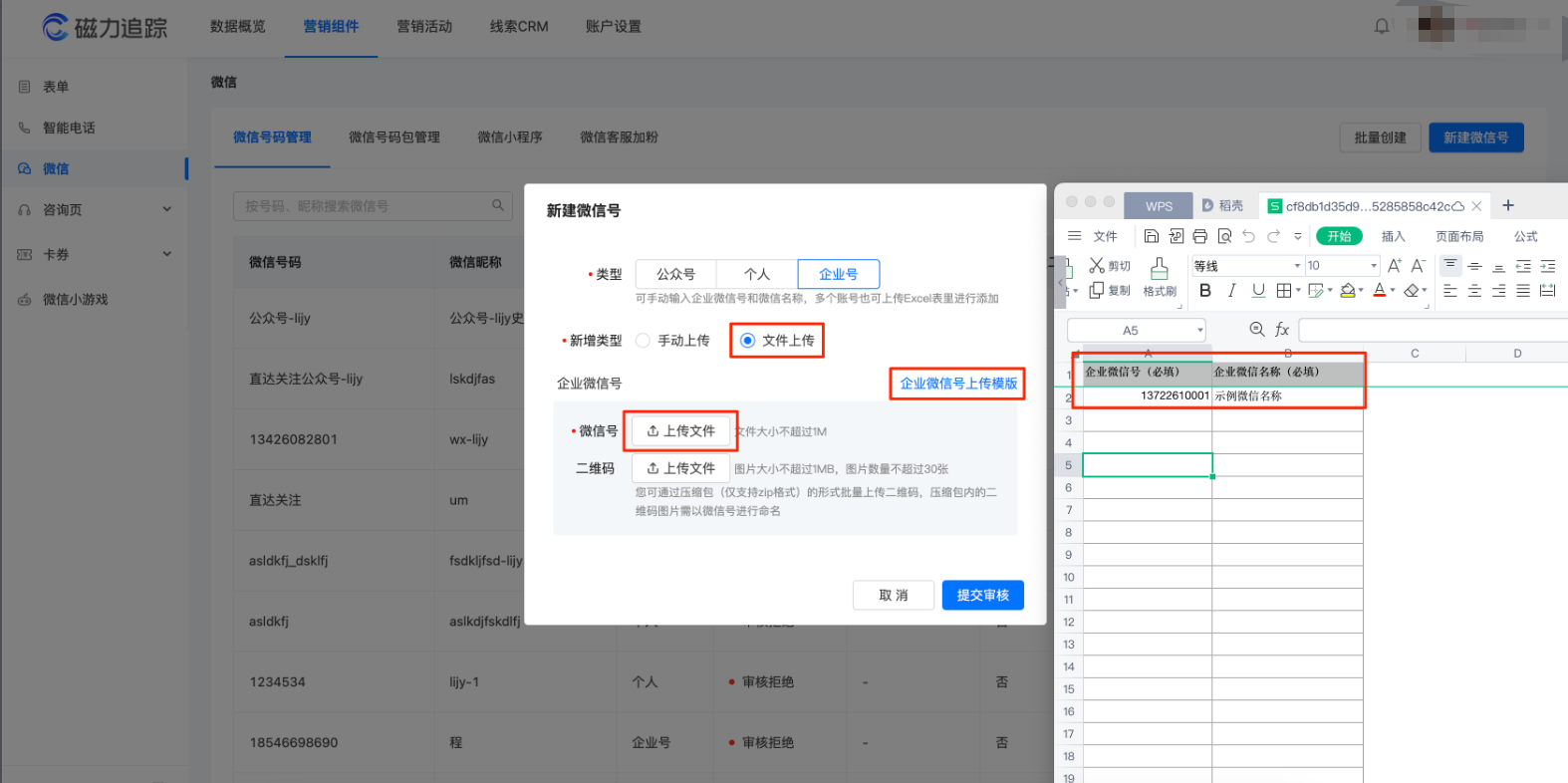Click the notification bell icon
Image resolution: width=1568 pixels, height=783 pixels.
(x=1382, y=26)
